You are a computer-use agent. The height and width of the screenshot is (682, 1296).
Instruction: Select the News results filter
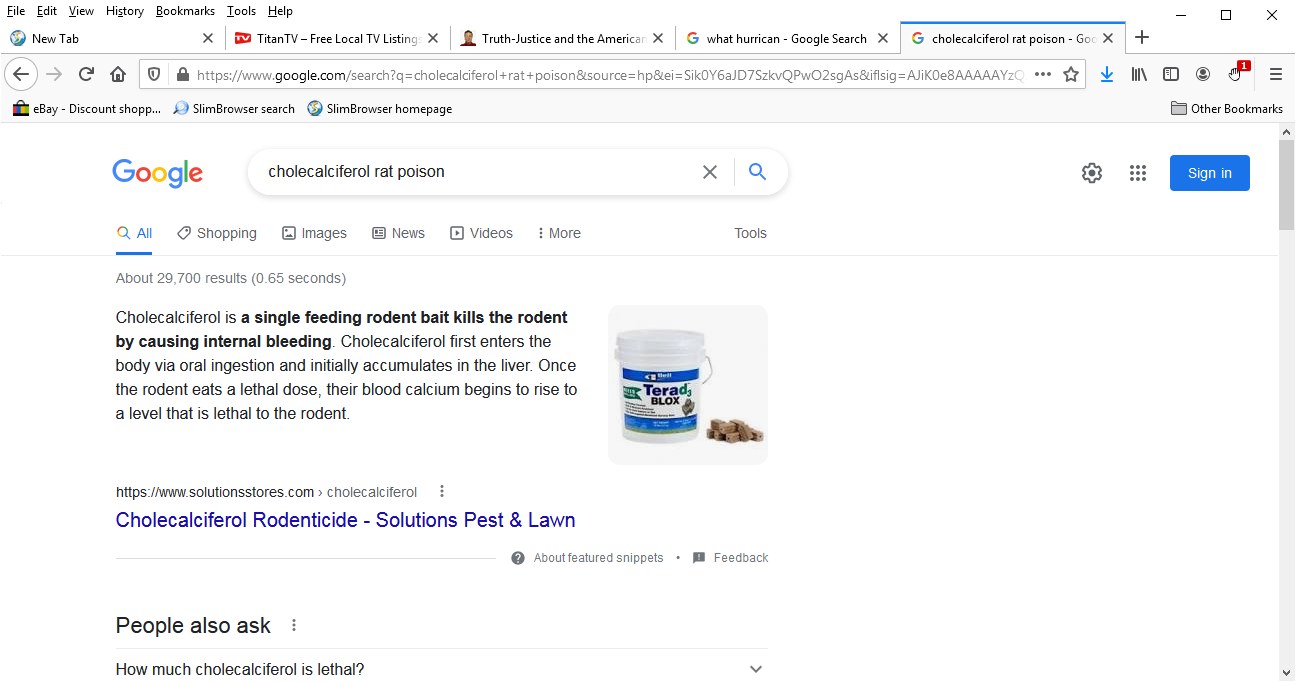(x=398, y=233)
